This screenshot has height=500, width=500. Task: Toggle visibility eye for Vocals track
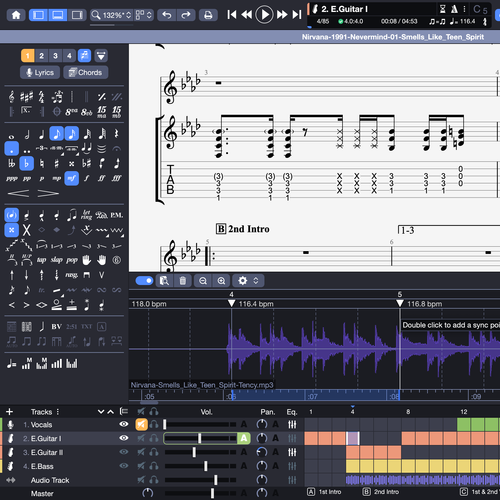pyautogui.click(x=124, y=424)
